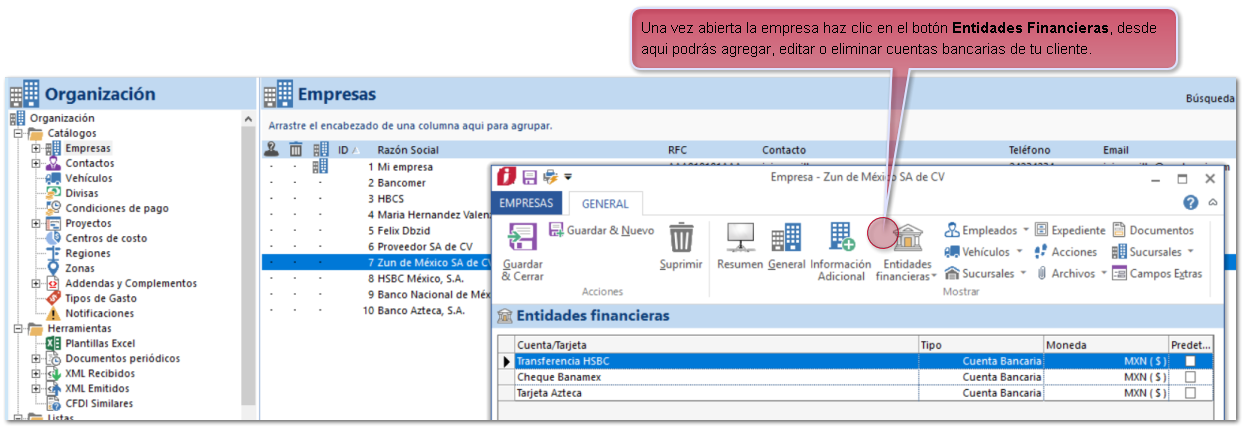
Task: Click quick access print-save icon
Action: click(550, 177)
